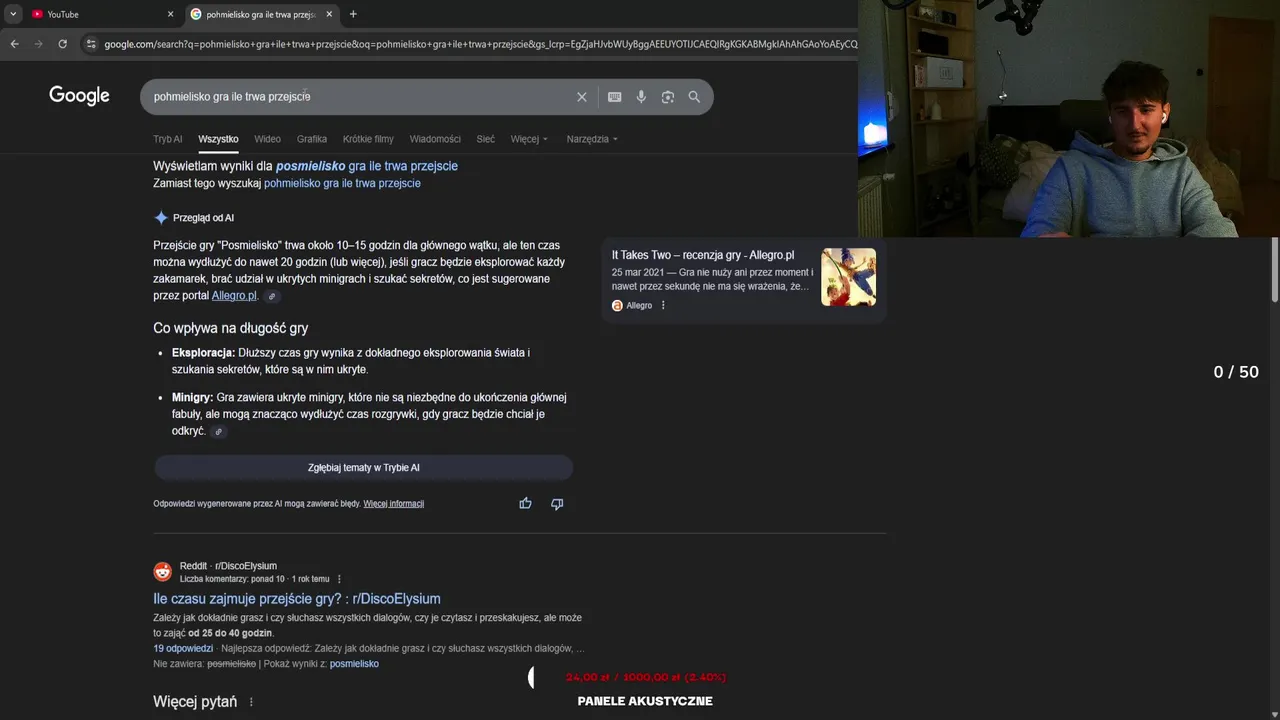Clear the search box with X icon
Image resolution: width=1280 pixels, height=720 pixels.
[x=581, y=97]
